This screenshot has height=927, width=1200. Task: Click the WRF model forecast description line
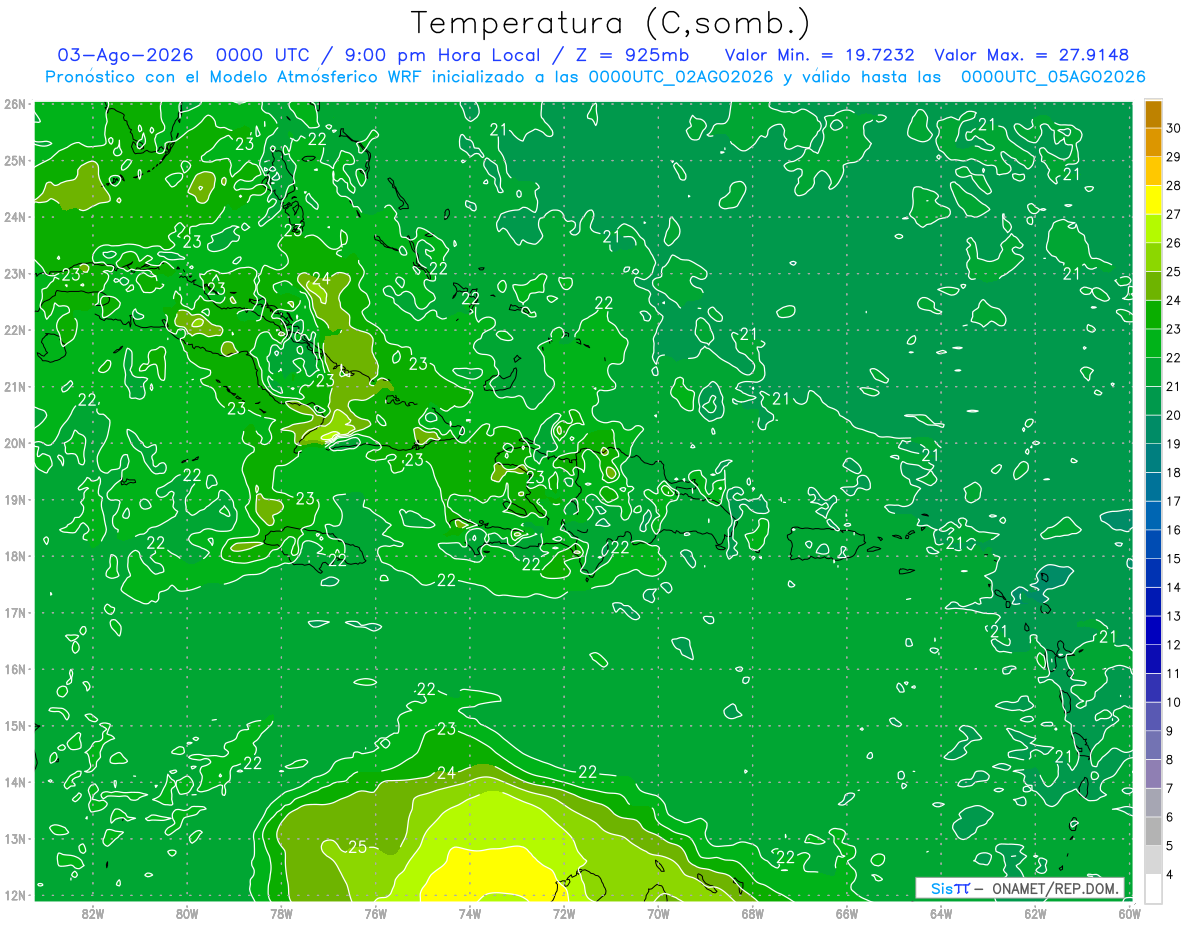click(x=595, y=77)
